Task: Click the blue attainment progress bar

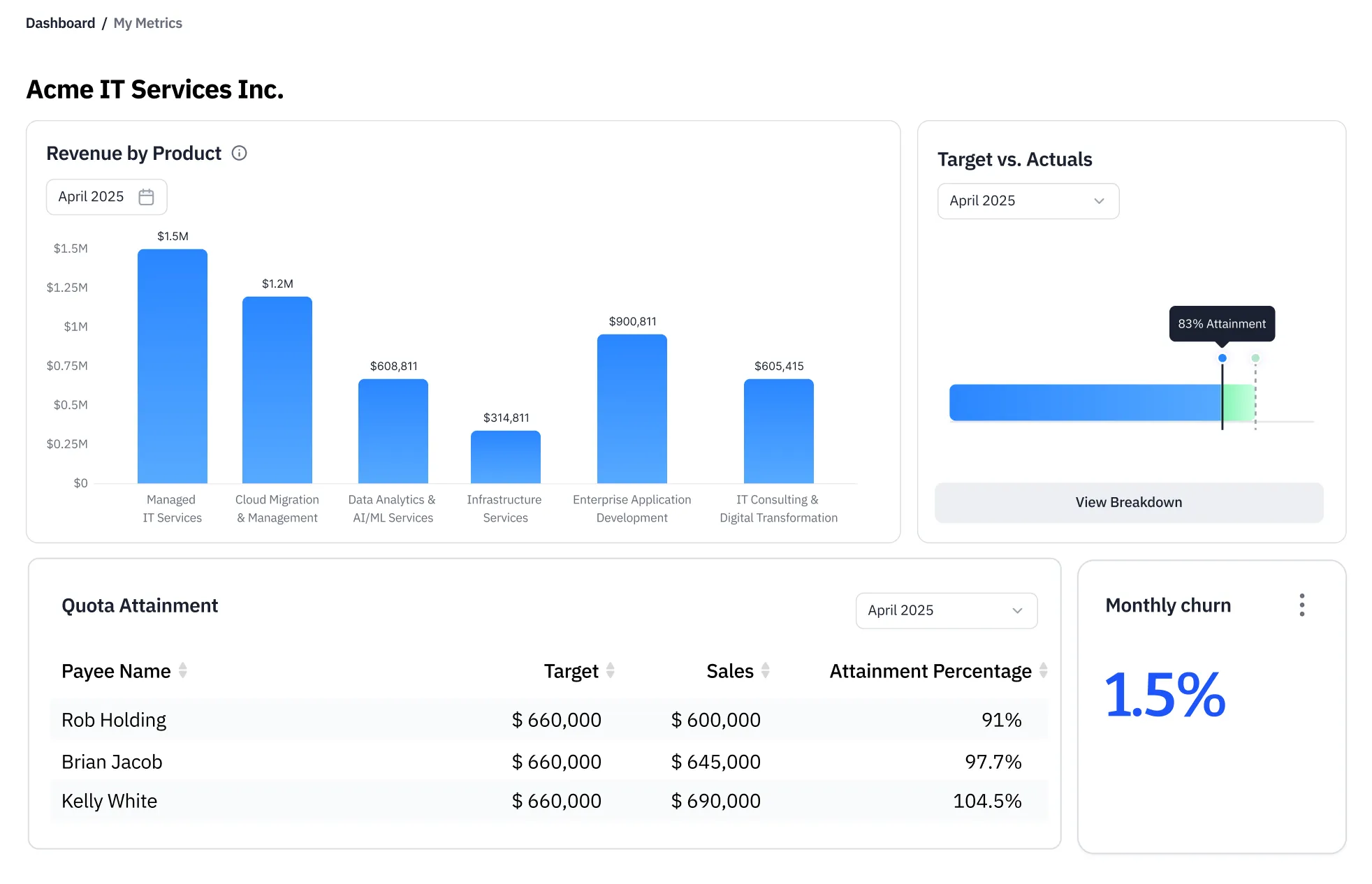Action: click(1086, 402)
